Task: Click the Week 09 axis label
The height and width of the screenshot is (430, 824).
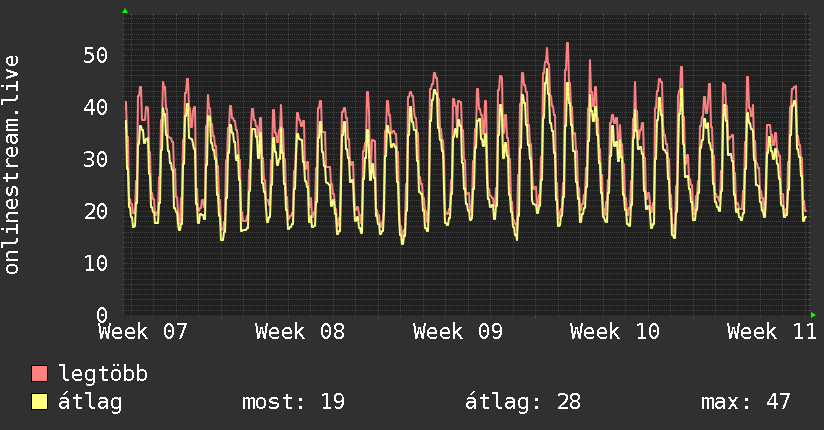Action: coord(457,332)
